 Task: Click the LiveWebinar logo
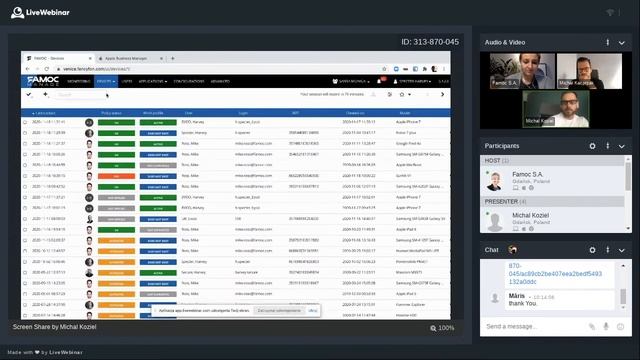pyautogui.click(x=40, y=13)
